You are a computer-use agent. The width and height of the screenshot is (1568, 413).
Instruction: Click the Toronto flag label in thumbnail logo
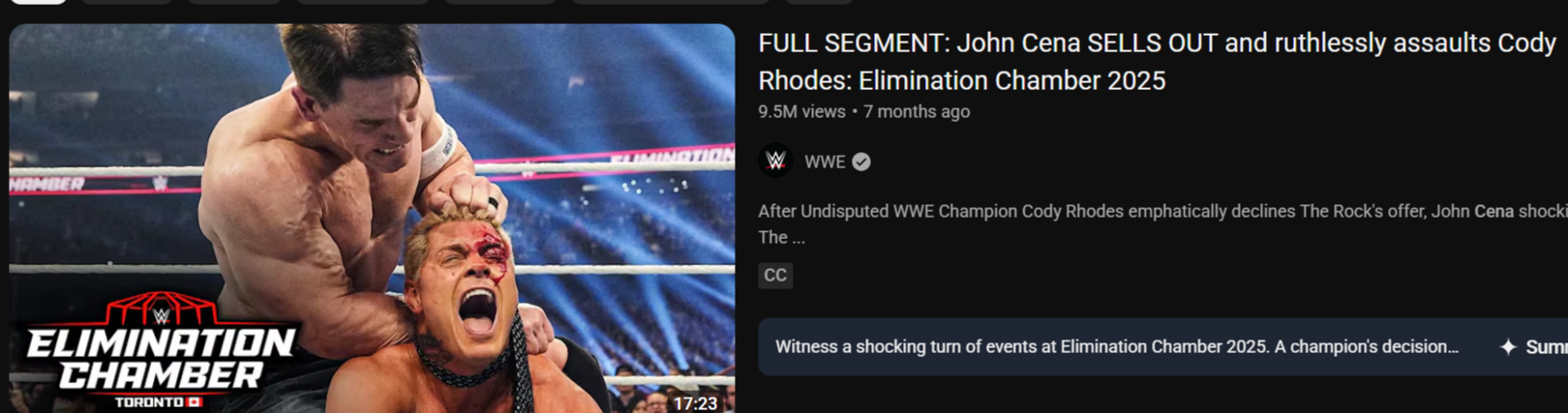(158, 401)
